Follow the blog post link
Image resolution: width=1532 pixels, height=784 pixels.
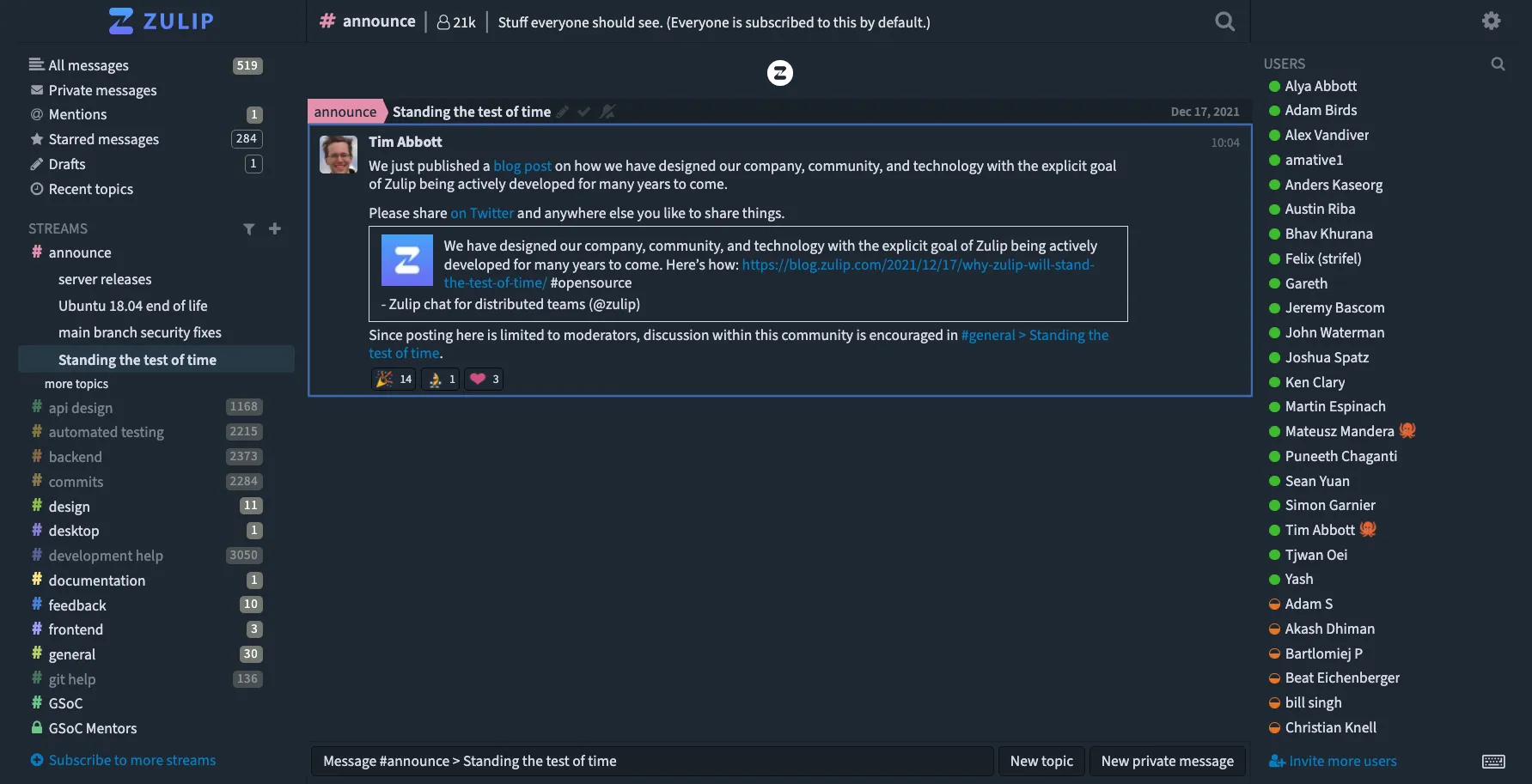522,166
